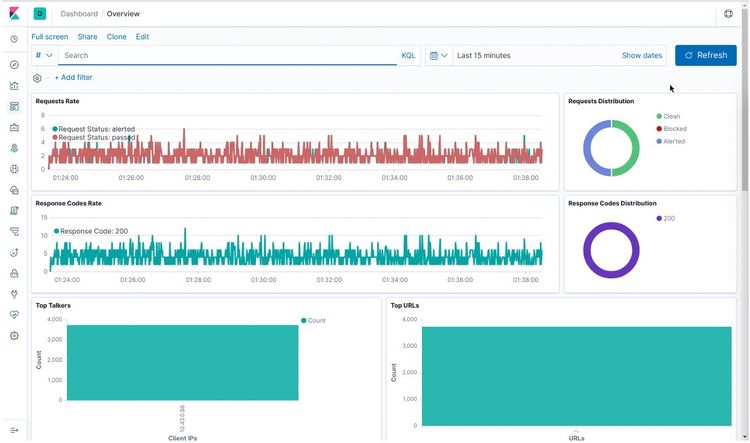Open the Visualize app icon in sidebar

pyautogui.click(x=14, y=86)
